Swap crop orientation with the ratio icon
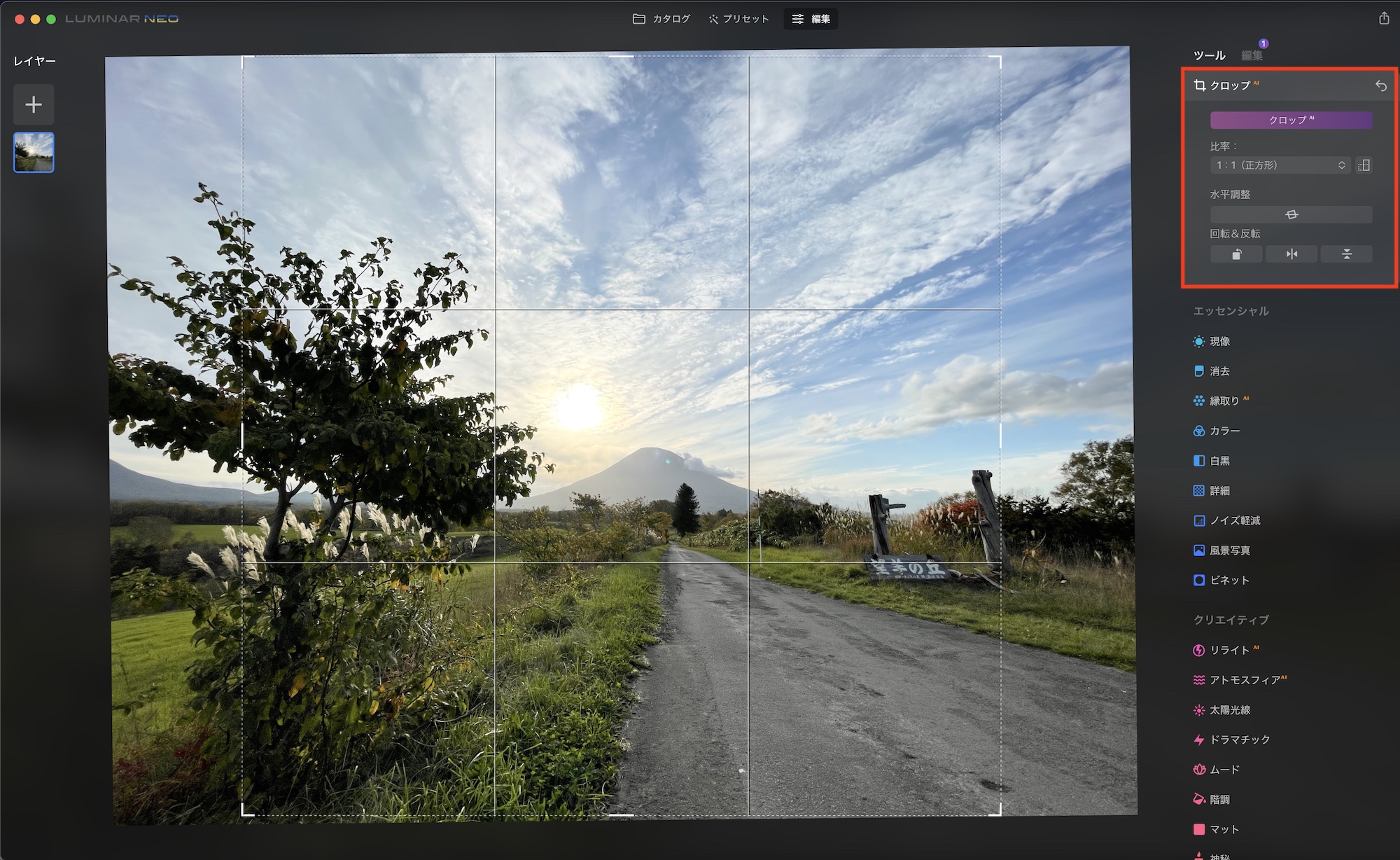The width and height of the screenshot is (1400, 860). [1364, 165]
